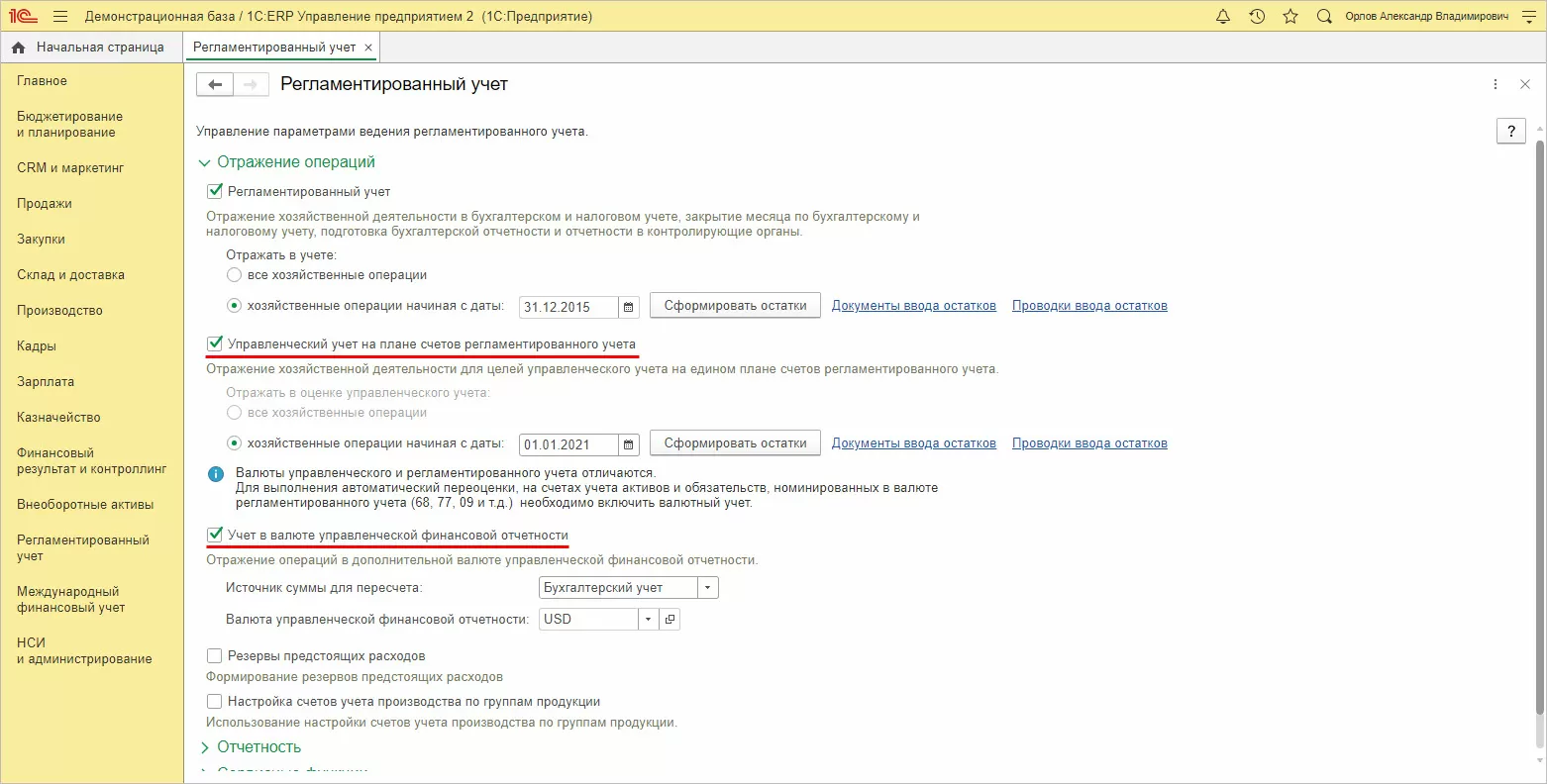The image size is (1547, 784).
Task: Click the blue information icon
Action: [x=216, y=474]
